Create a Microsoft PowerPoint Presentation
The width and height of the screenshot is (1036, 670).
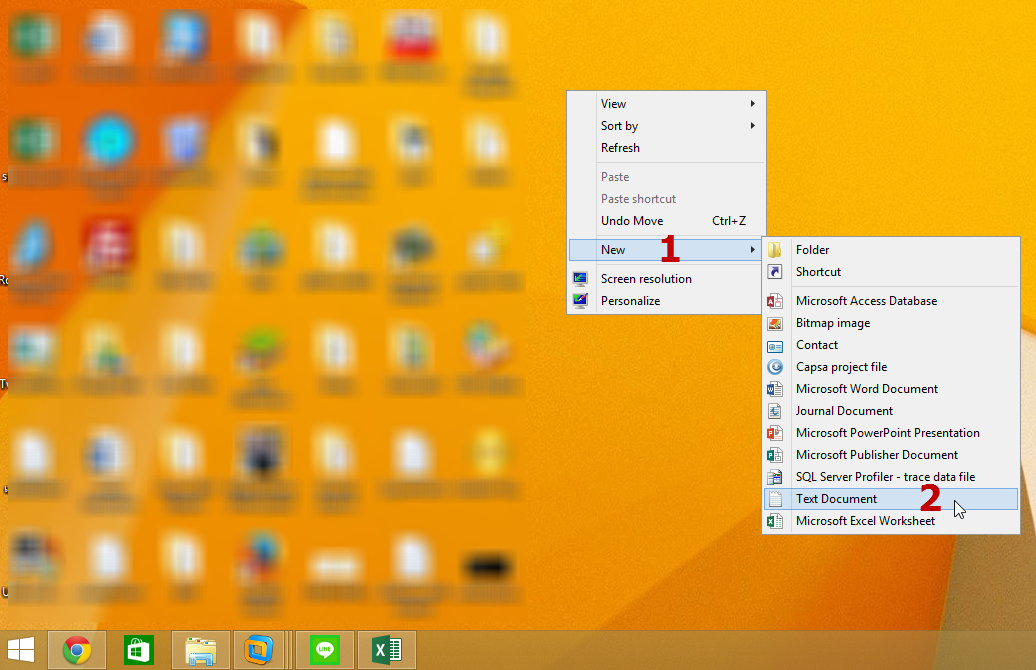coord(887,432)
